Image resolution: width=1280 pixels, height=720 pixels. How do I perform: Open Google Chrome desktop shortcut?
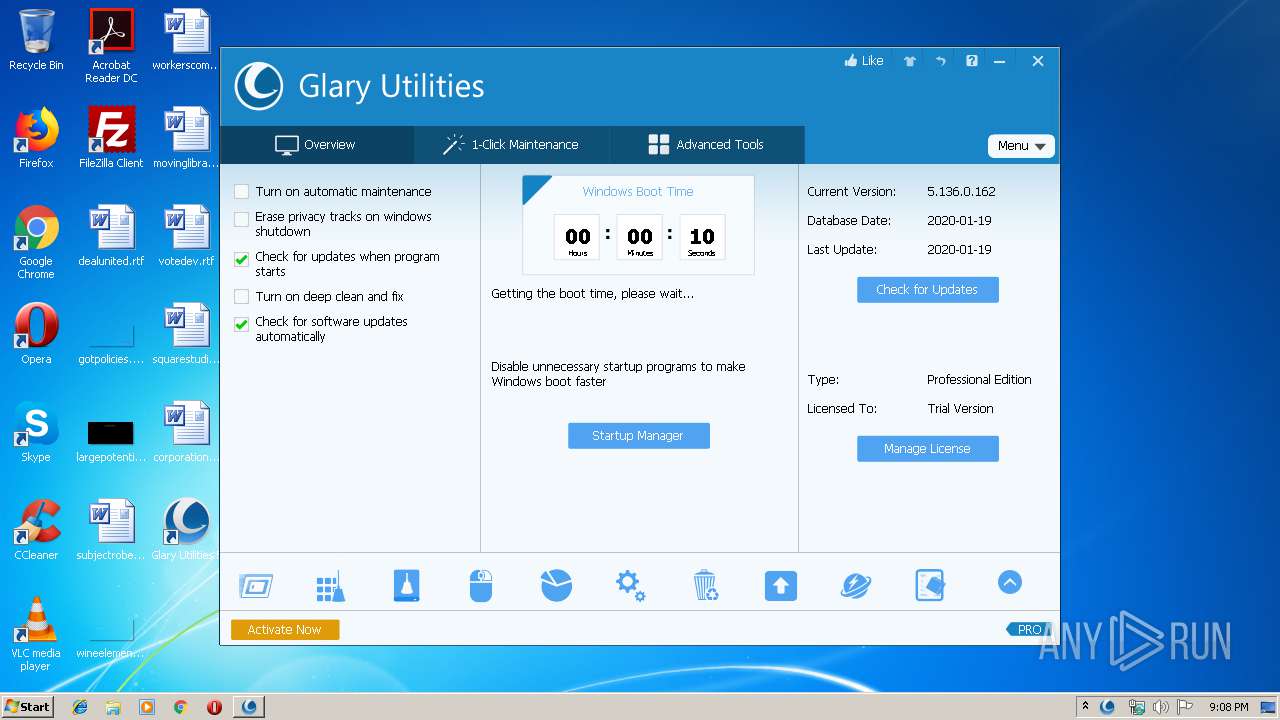pos(36,242)
